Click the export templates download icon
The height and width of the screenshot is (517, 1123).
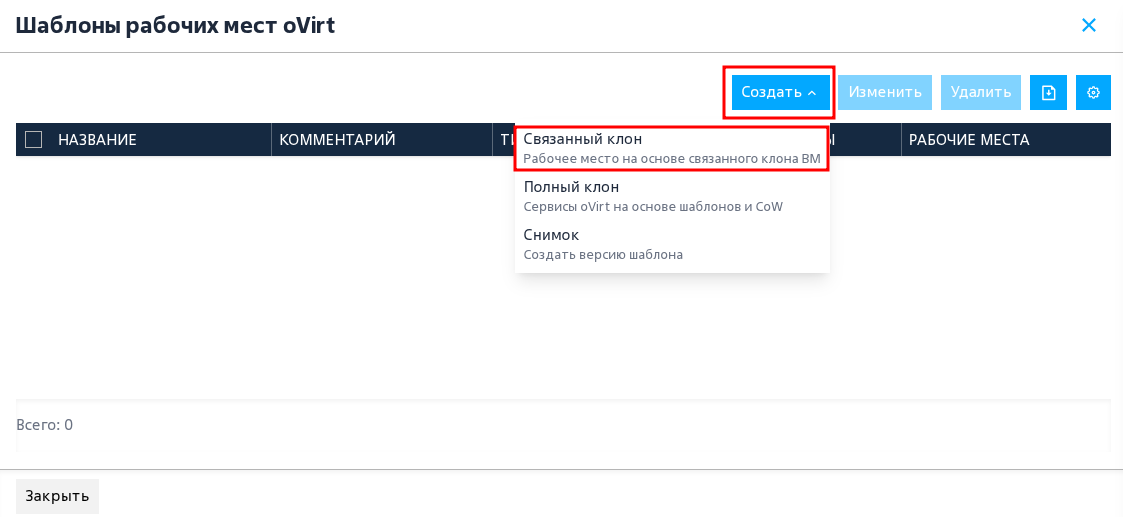click(1049, 92)
